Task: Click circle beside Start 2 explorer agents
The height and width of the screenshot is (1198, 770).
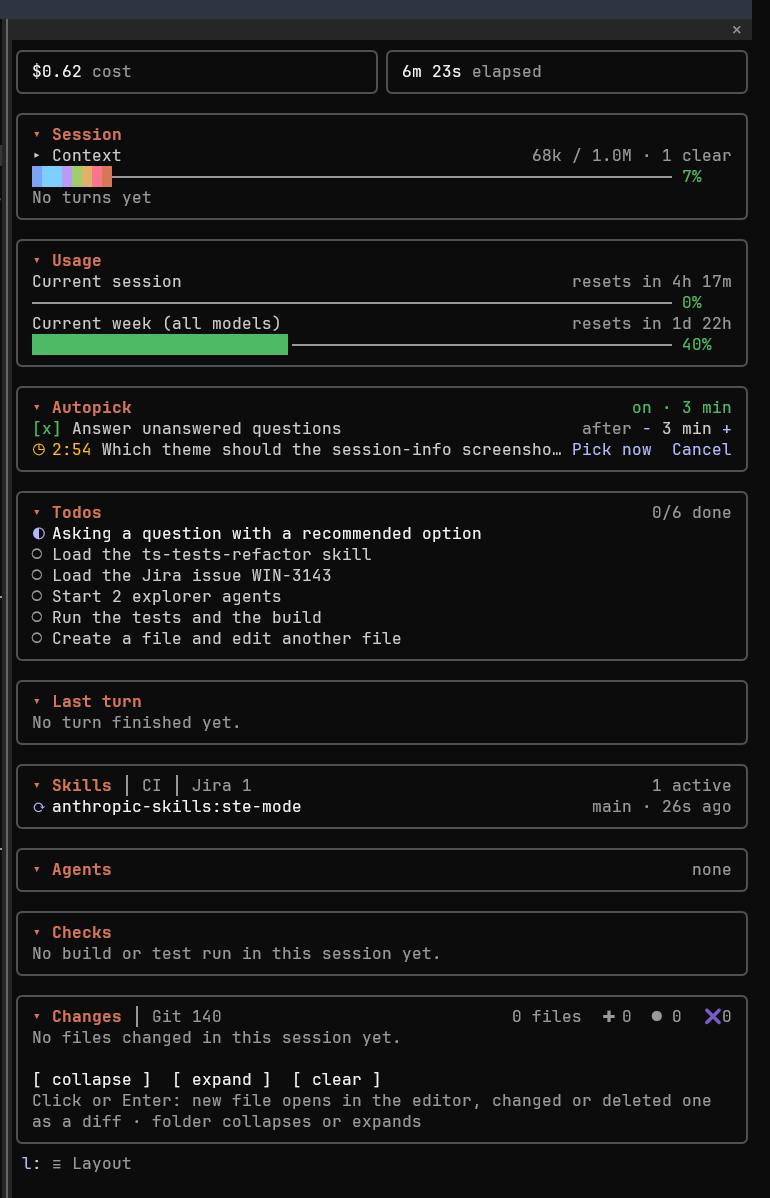Action: 37,597
